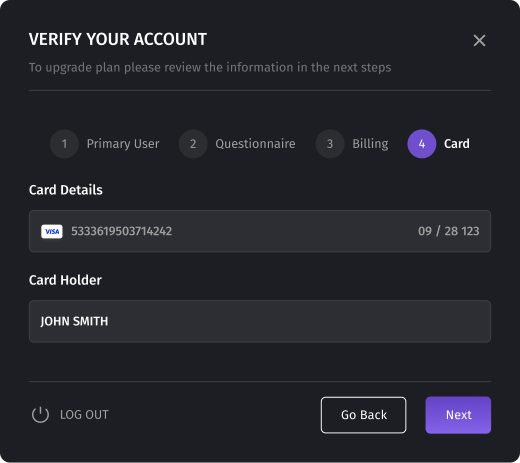The height and width of the screenshot is (463, 520).
Task: Click the Card Details heading
Action: coord(66,190)
